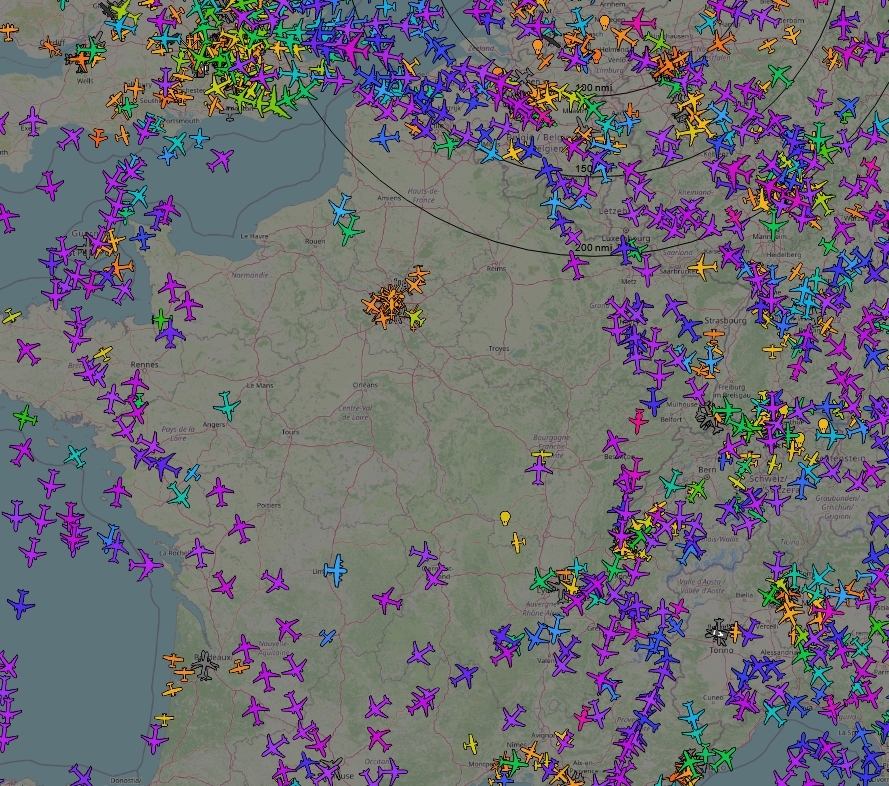
Task: Click the Poitiers city label
Action: [x=269, y=505]
